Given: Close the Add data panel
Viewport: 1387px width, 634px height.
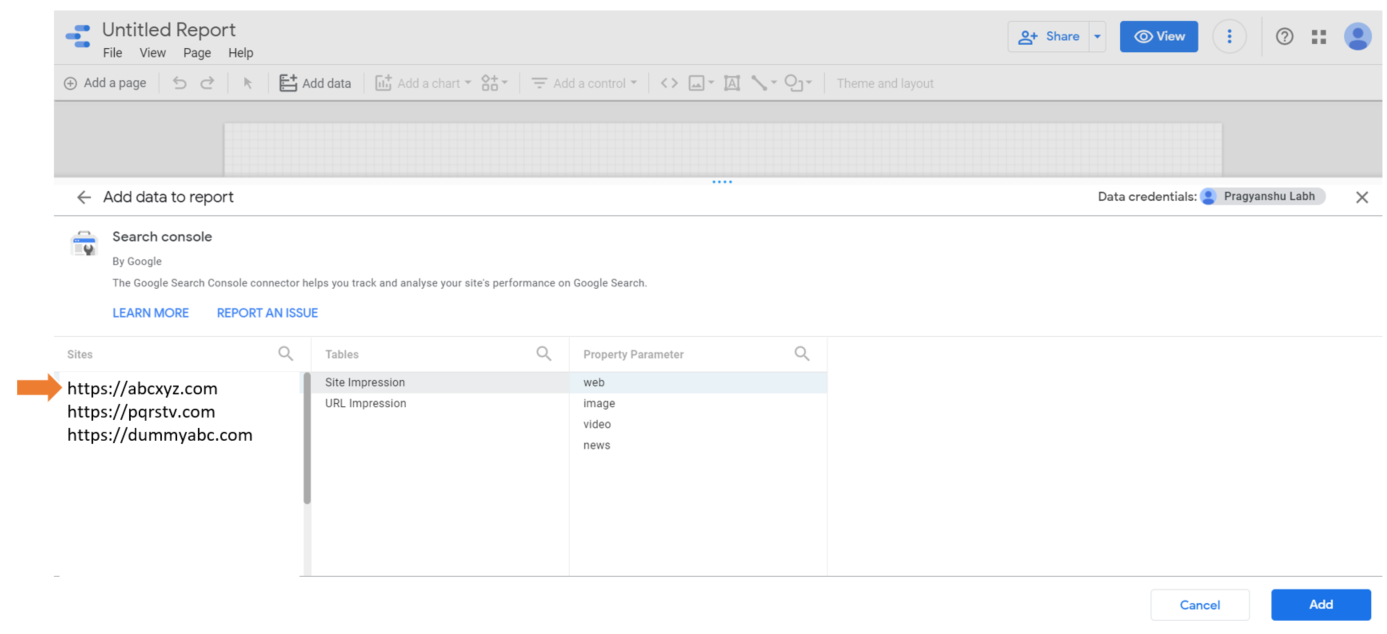Looking at the screenshot, I should click(x=1362, y=197).
